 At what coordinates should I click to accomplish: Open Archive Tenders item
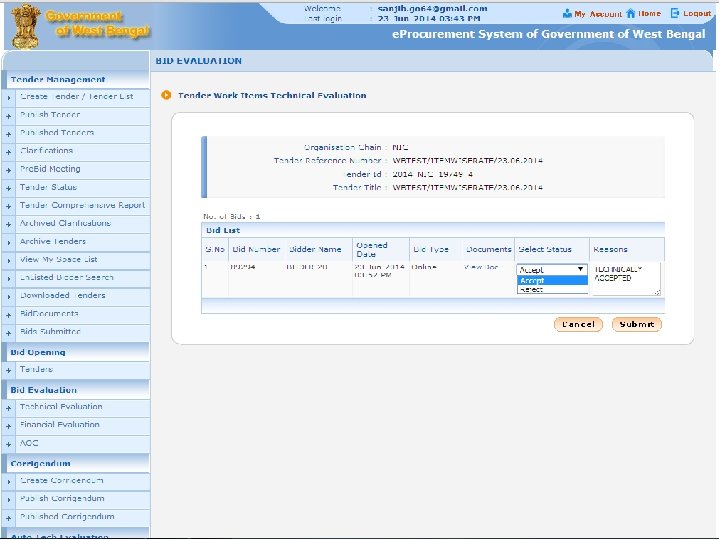tap(53, 241)
